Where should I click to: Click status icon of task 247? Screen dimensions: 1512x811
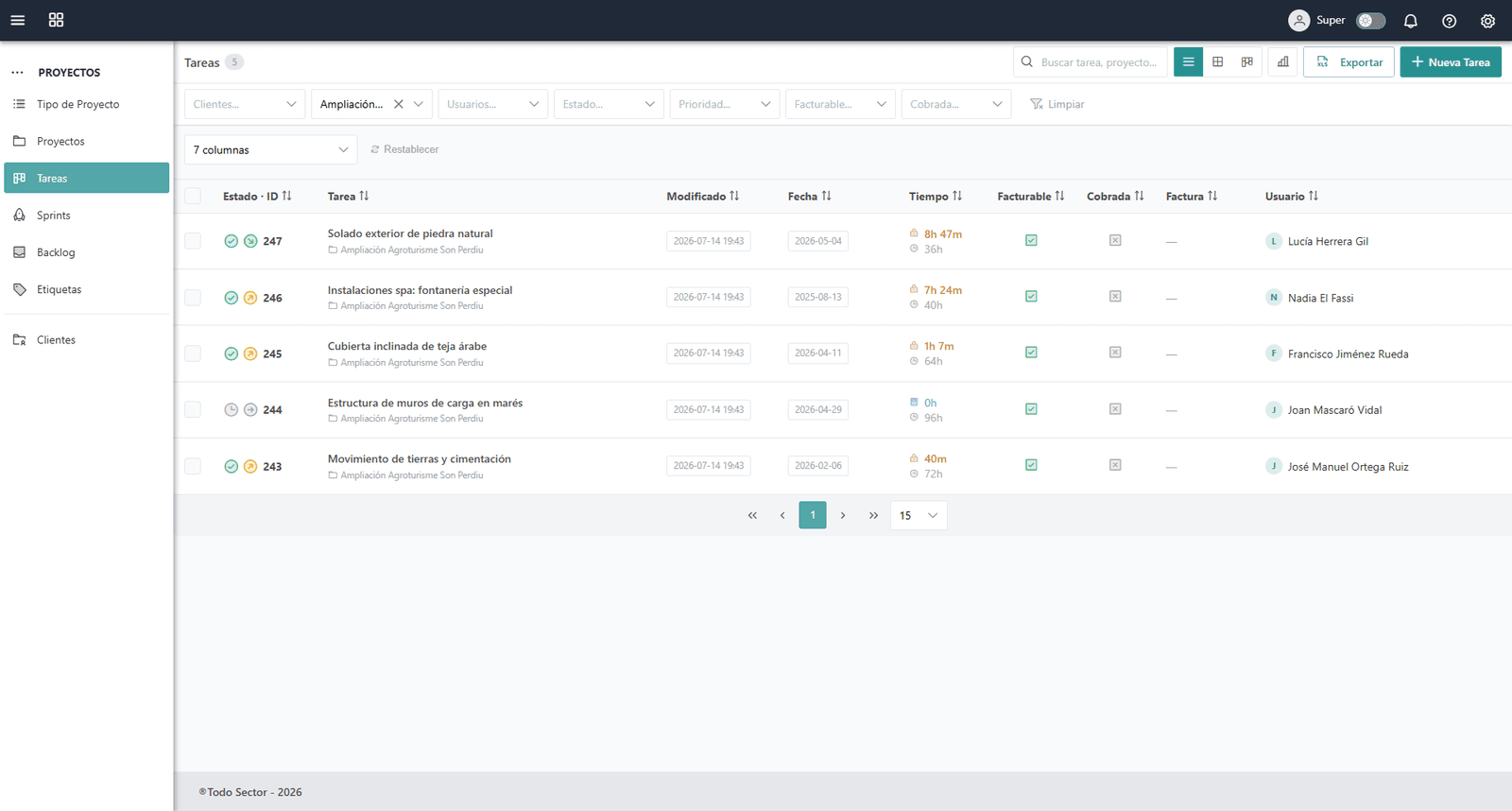pyautogui.click(x=231, y=241)
